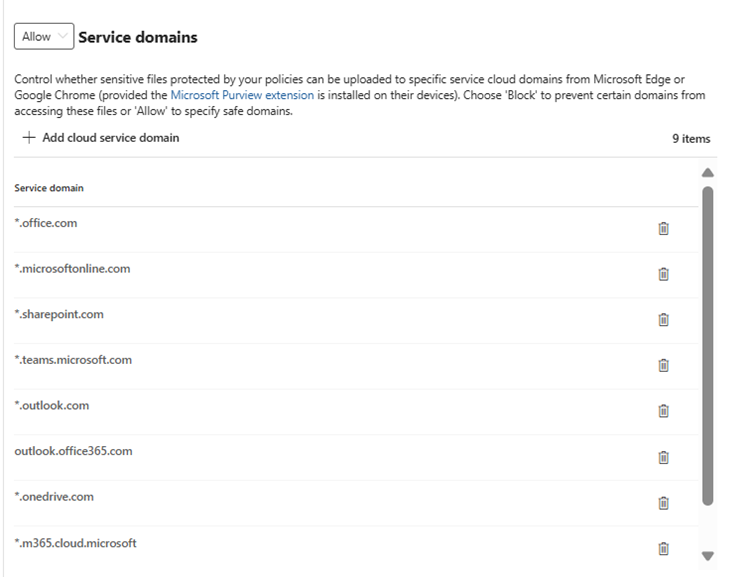Select the *.onedrive.com domain text
The height and width of the screenshot is (577, 752).
pyautogui.click(x=56, y=497)
